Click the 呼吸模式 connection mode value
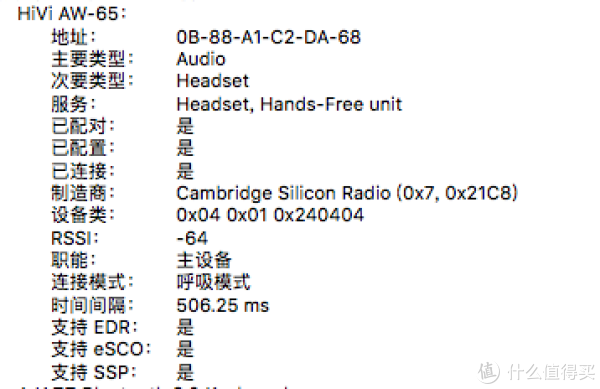 tap(213, 282)
